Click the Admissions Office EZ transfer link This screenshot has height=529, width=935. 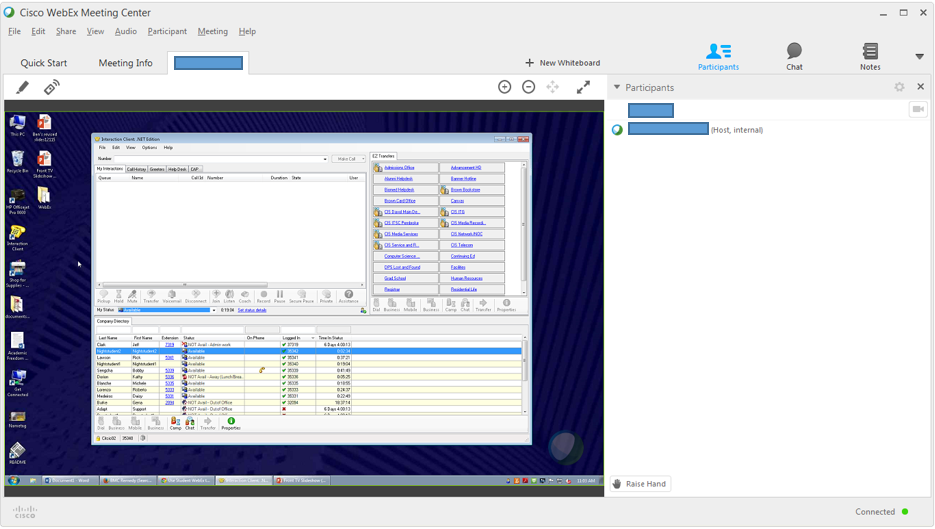point(399,168)
